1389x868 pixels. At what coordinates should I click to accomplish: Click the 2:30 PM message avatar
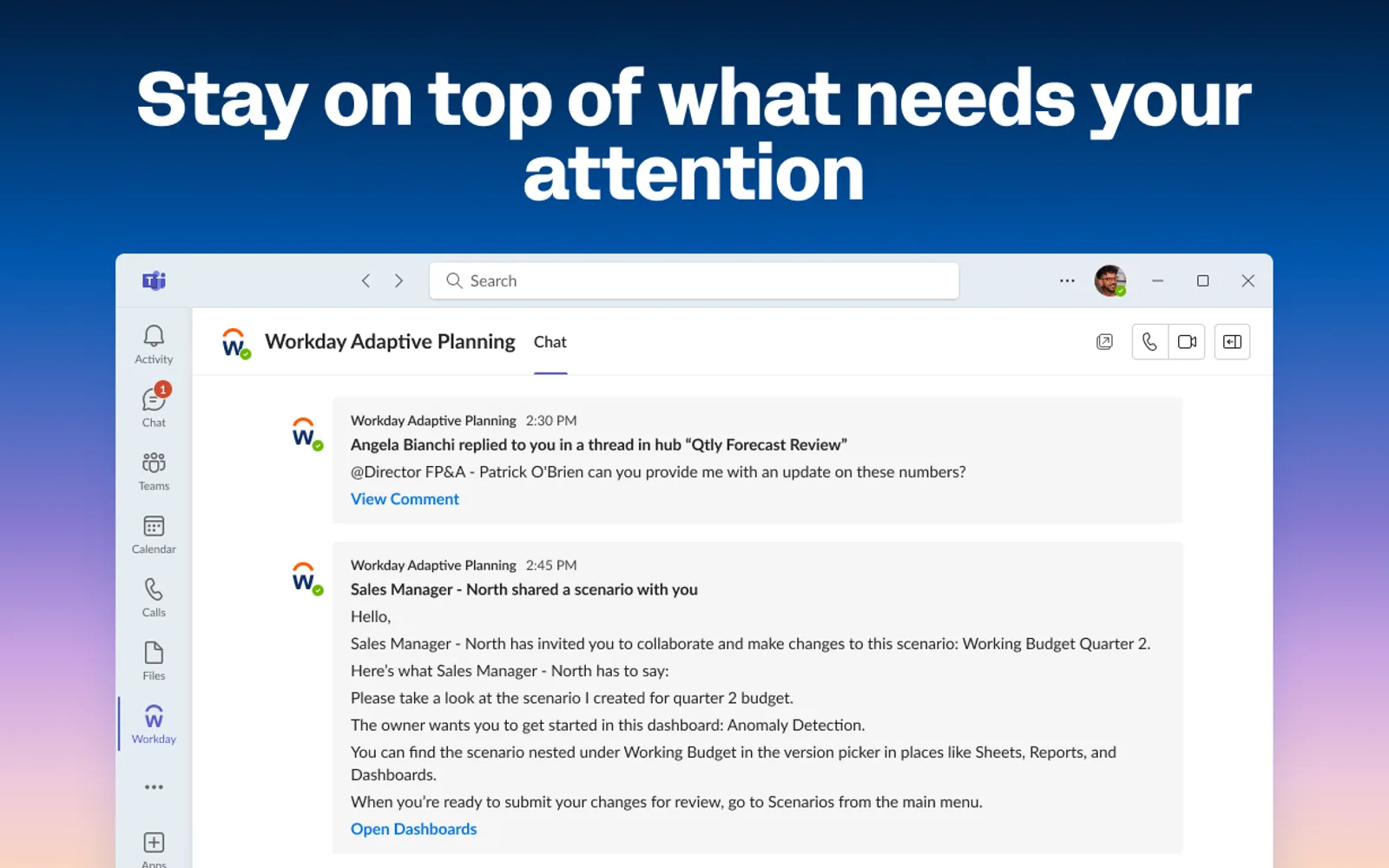click(x=306, y=433)
